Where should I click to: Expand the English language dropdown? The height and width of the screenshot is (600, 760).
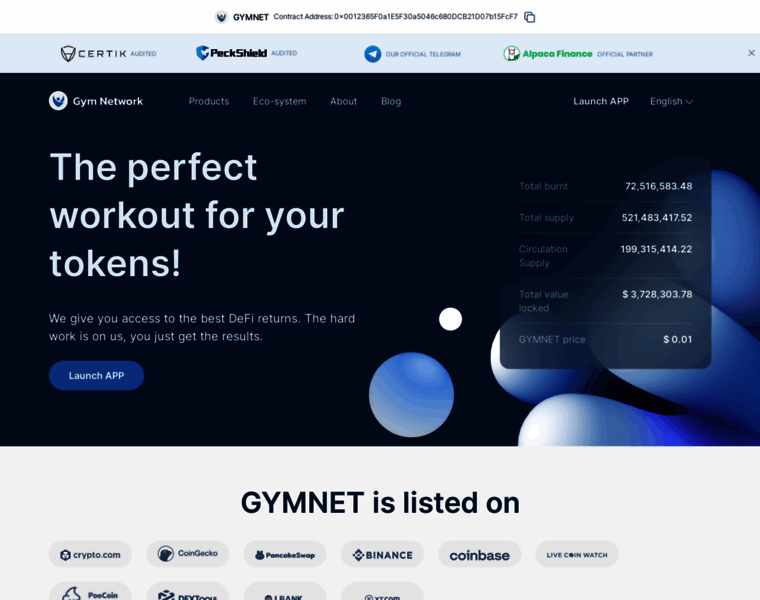point(671,101)
